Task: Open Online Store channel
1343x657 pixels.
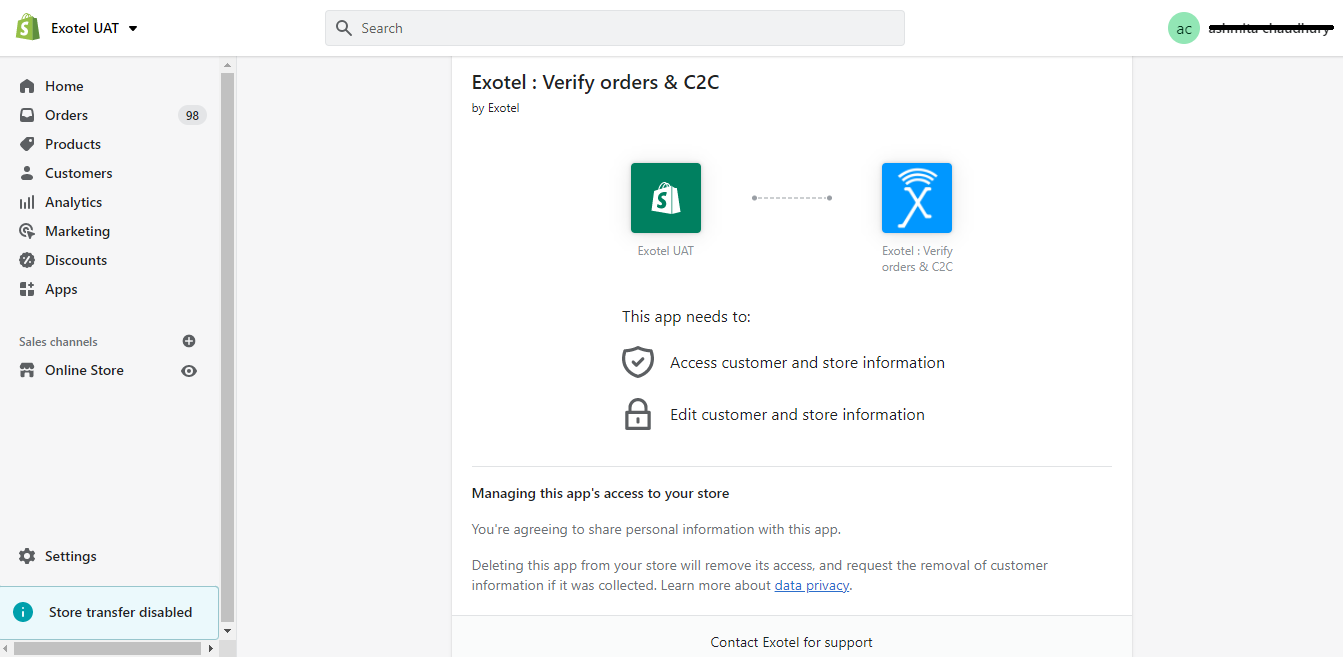Action: [x=84, y=370]
